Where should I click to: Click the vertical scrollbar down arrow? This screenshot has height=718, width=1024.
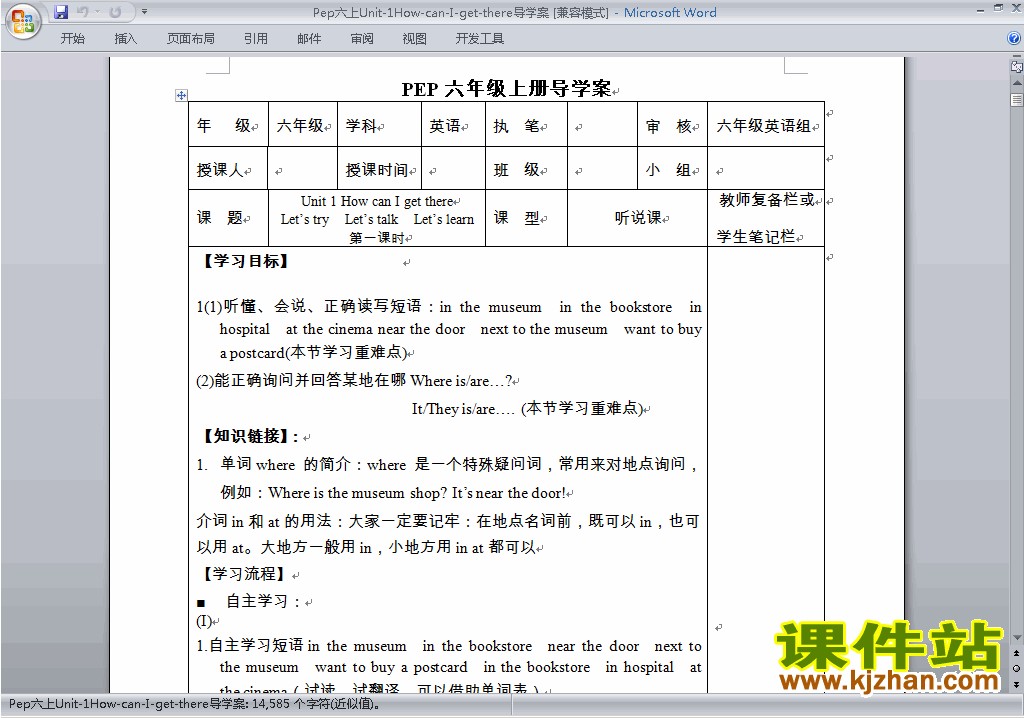pyautogui.click(x=1017, y=638)
